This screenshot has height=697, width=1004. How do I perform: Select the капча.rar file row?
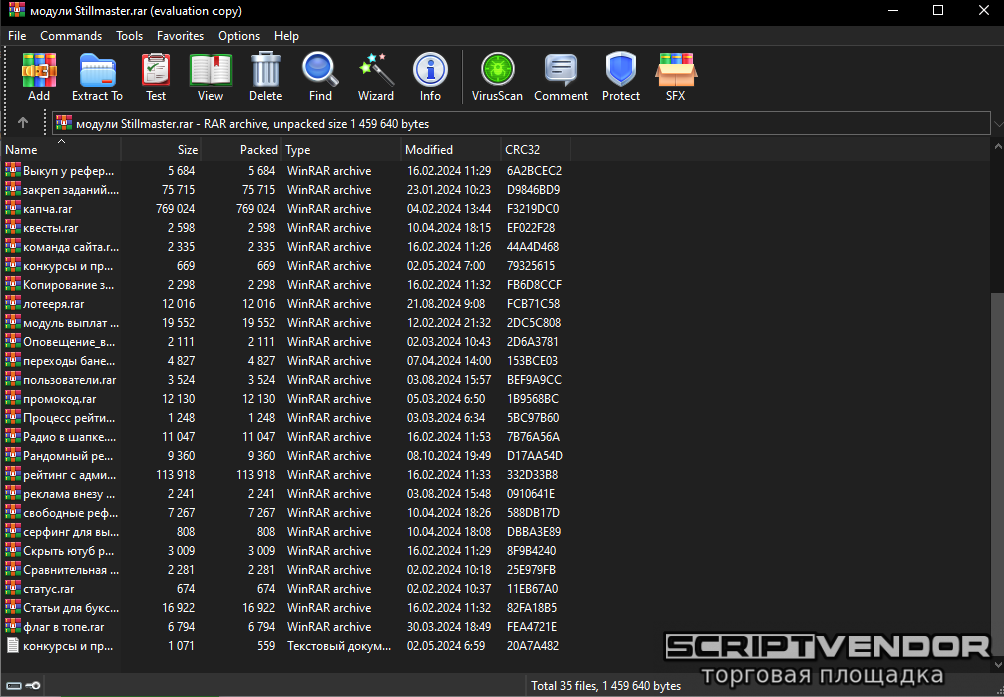[62, 209]
